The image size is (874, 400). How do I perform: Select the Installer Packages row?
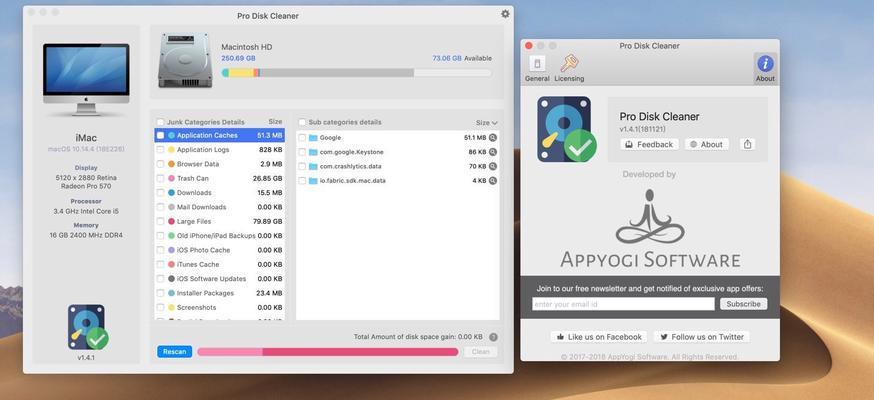220,293
